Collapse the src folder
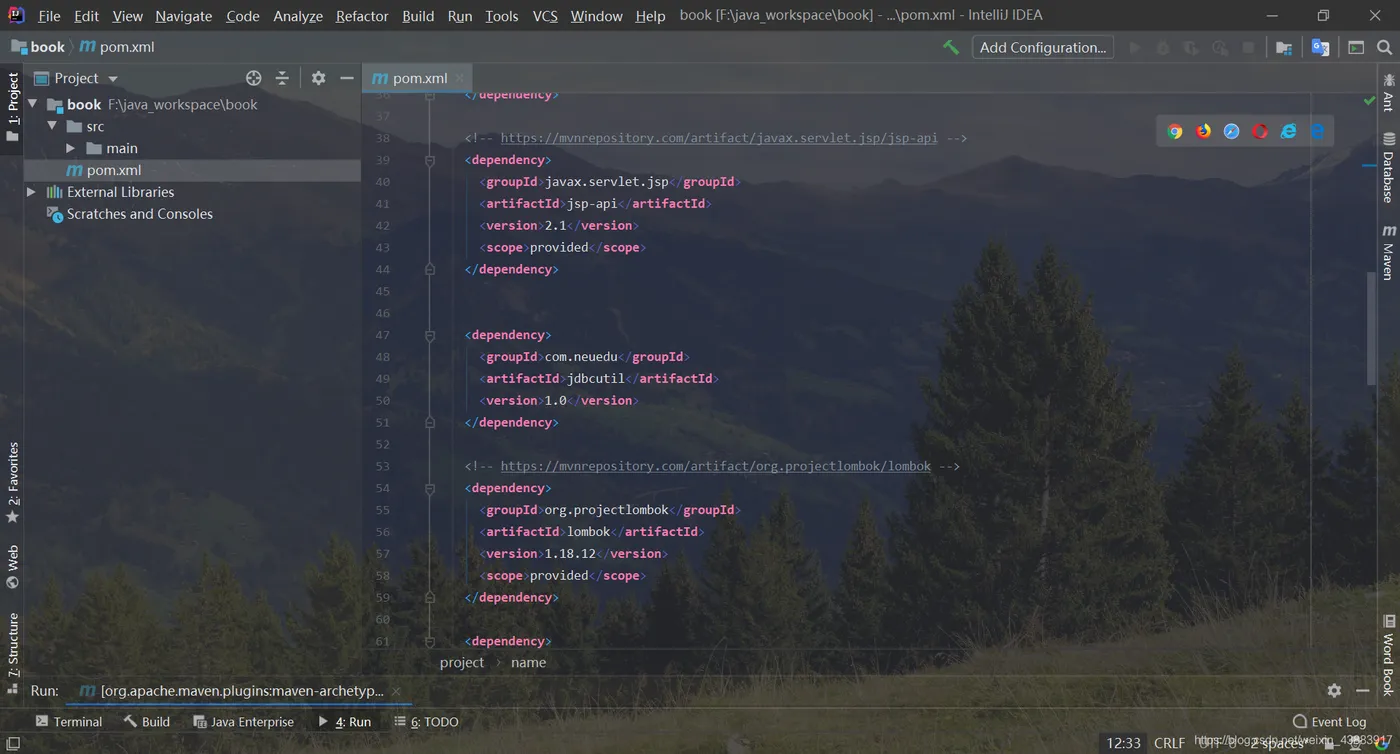The image size is (1400, 754). pos(53,126)
